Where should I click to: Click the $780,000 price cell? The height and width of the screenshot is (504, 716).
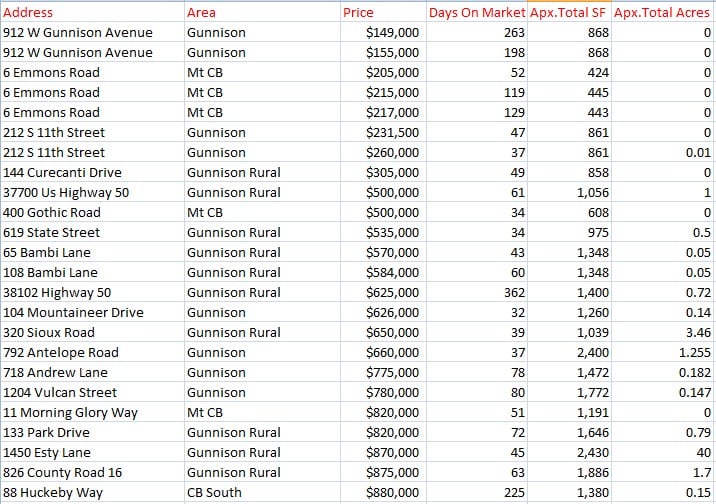pos(383,393)
